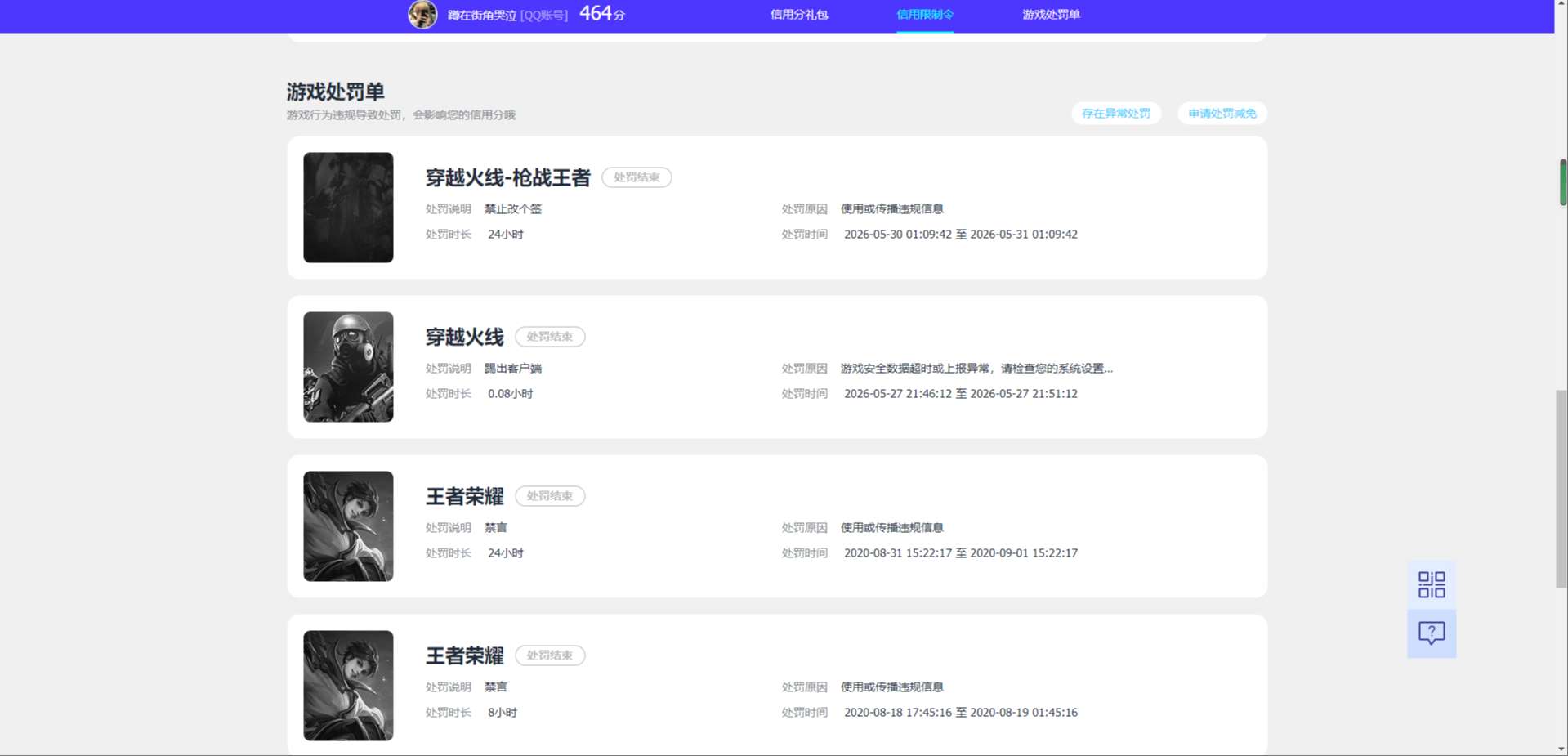The height and width of the screenshot is (756, 1568).
Task: Click duration value 0.08小时
Action: point(511,394)
